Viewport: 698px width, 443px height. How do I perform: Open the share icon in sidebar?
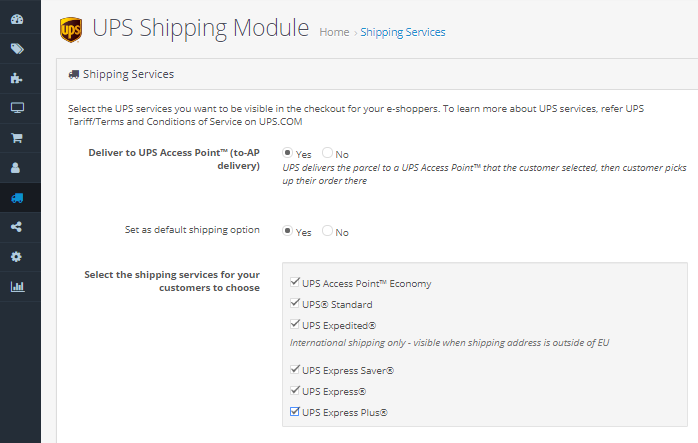(16, 227)
